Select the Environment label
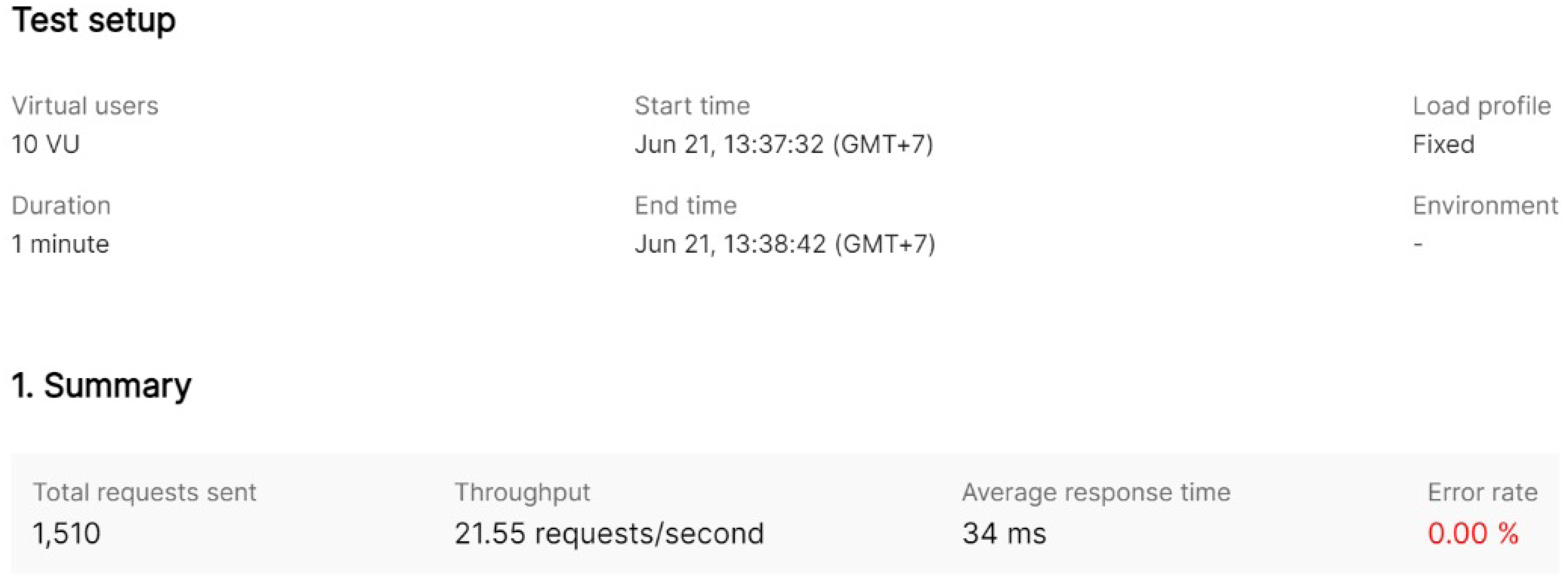 (1485, 206)
